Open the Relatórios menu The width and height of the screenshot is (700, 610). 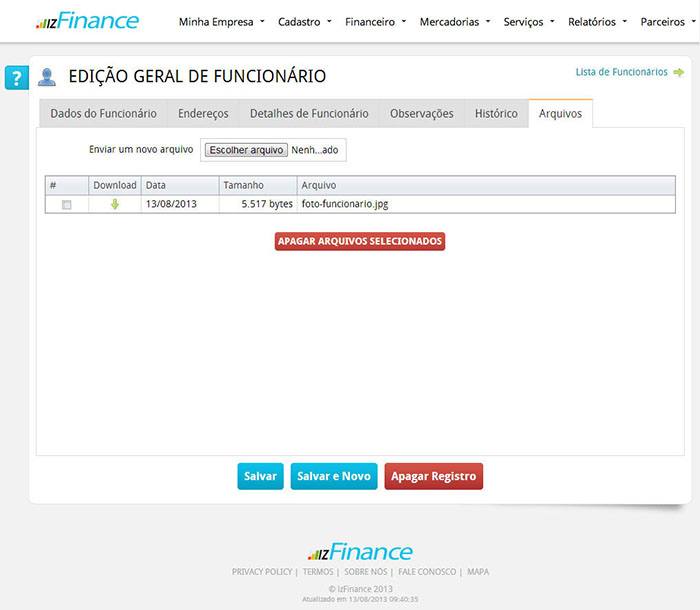coord(597,22)
